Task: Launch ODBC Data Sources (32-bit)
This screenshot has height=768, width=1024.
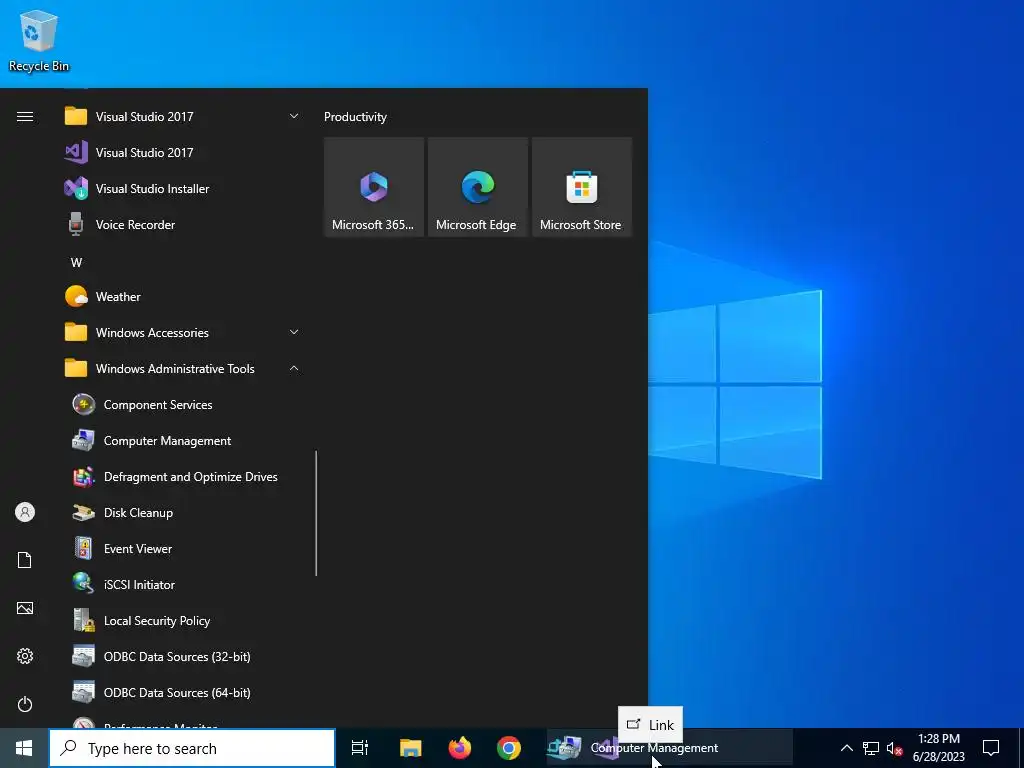Action: tap(182, 656)
